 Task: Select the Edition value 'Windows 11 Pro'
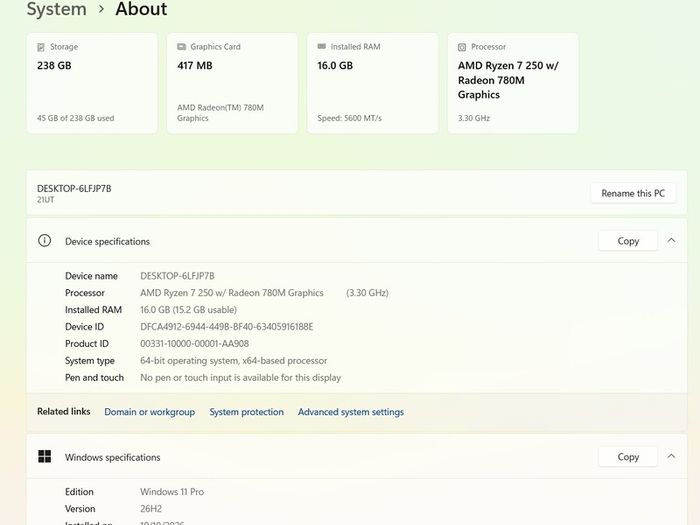pos(172,492)
